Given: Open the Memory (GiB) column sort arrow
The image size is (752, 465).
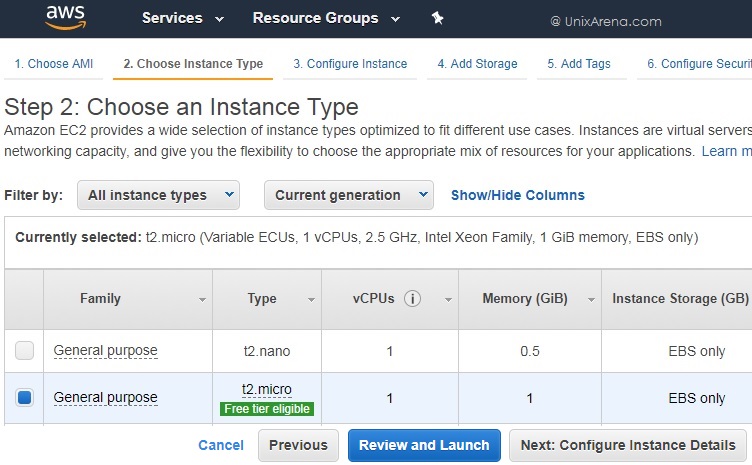Looking at the screenshot, I should pyautogui.click(x=591, y=300).
